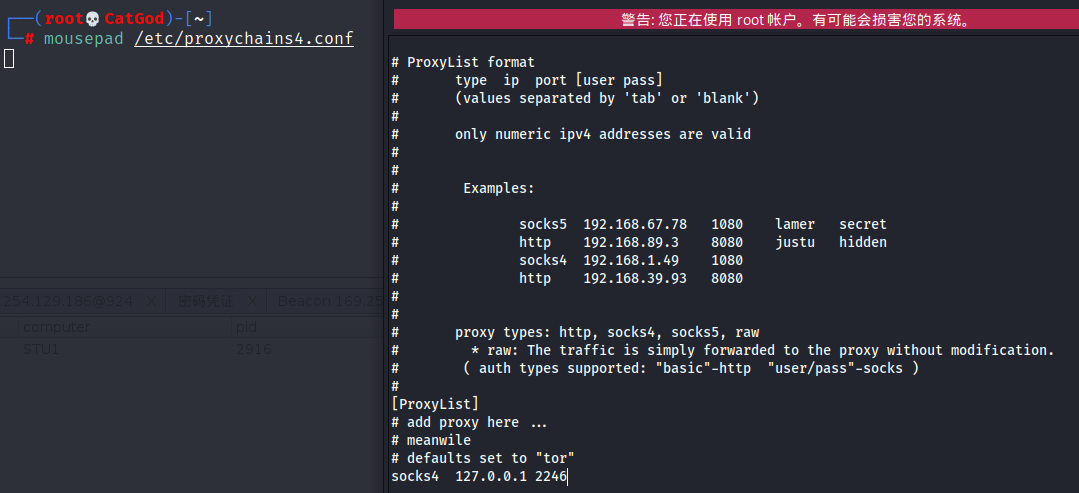1079x493 pixels.
Task: Click the terminal cursor block
Action: (x=8, y=59)
